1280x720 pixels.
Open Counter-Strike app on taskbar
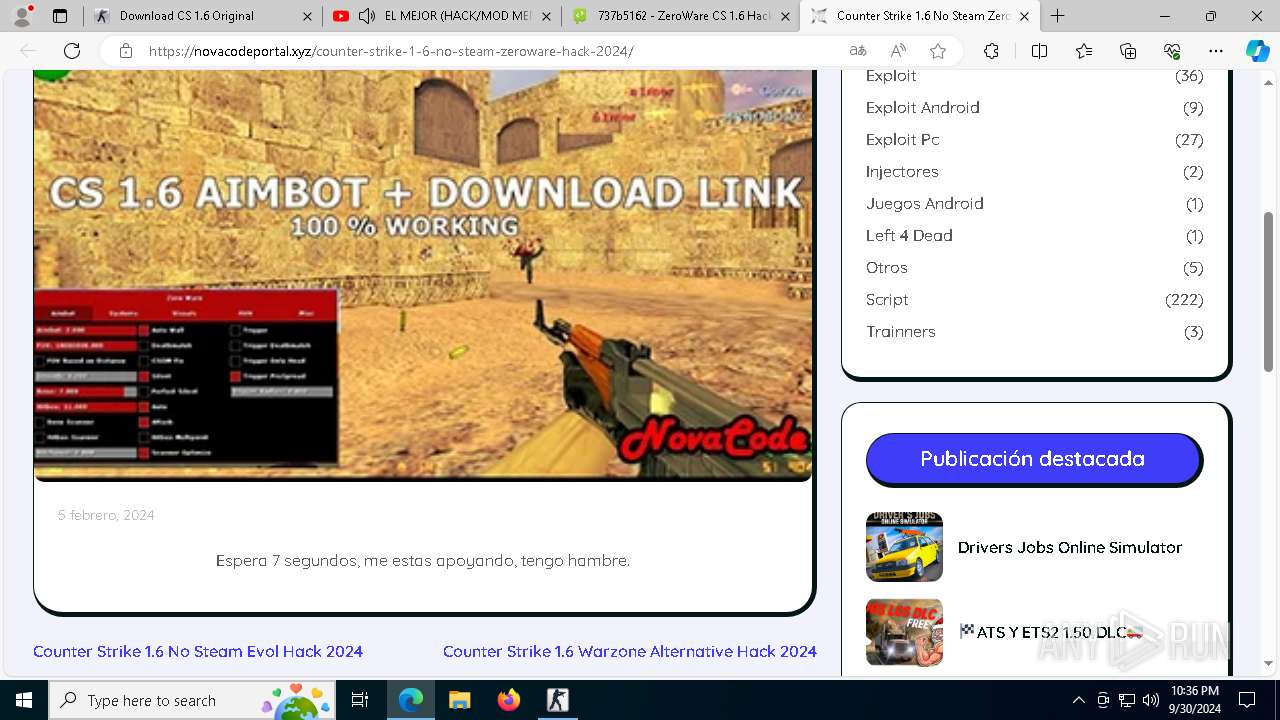pyautogui.click(x=557, y=700)
